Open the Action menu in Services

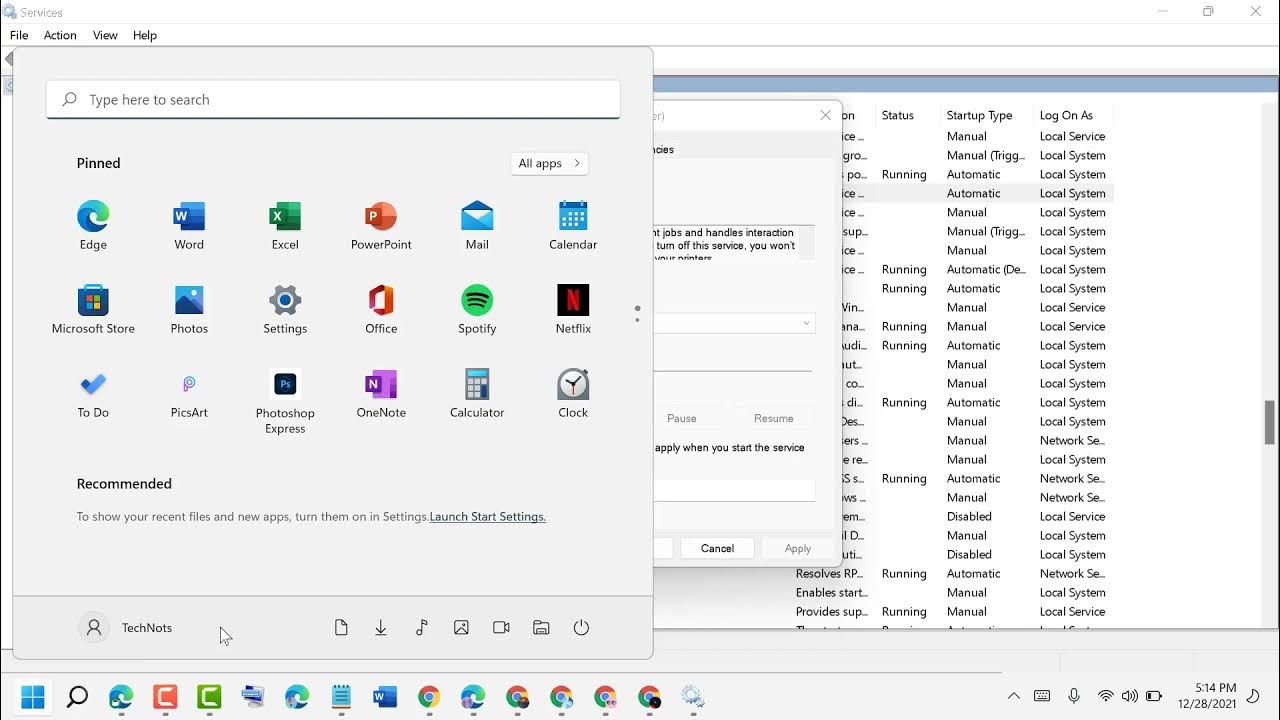pos(60,35)
